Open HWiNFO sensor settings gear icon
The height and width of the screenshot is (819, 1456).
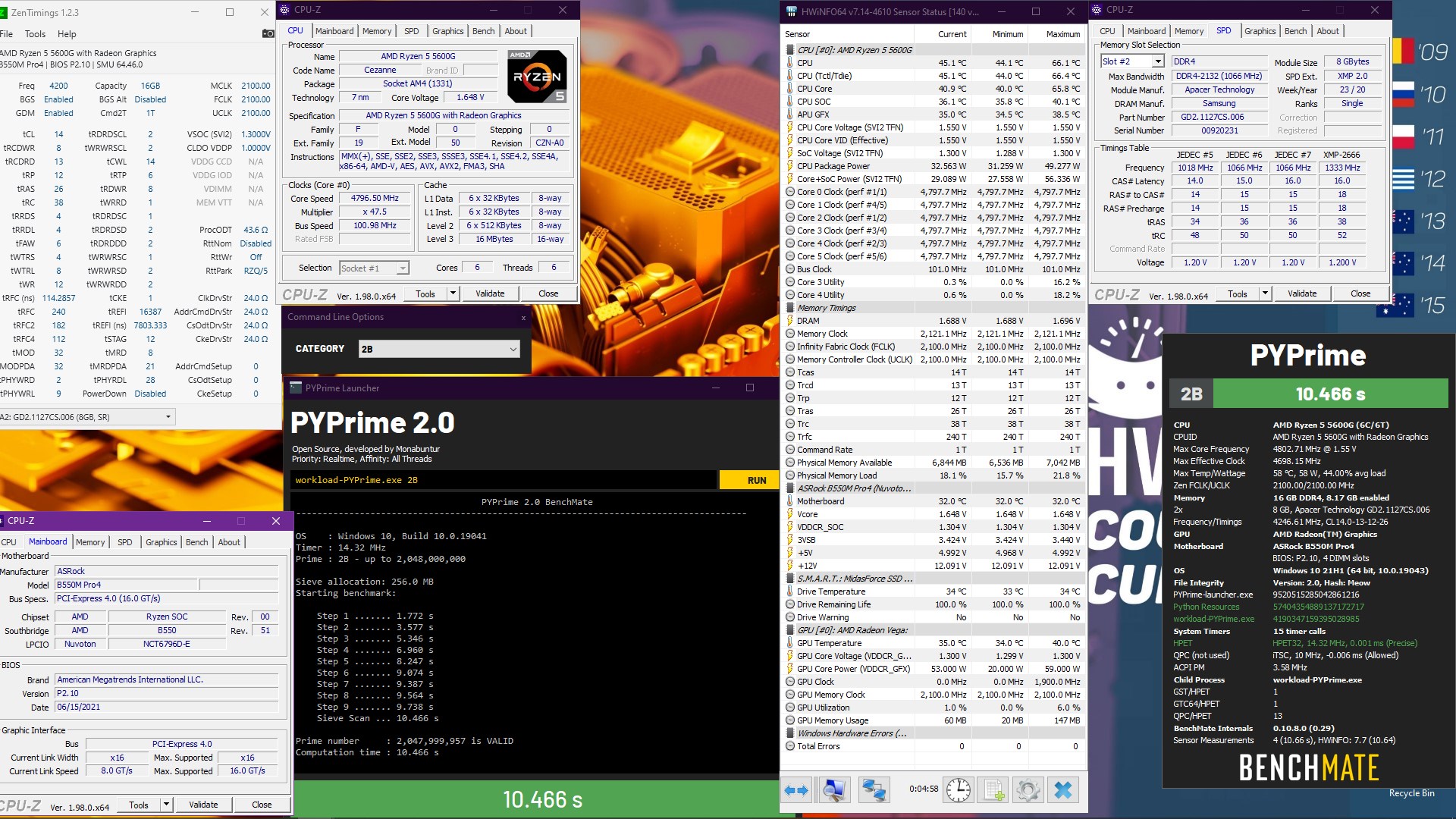[x=1028, y=790]
